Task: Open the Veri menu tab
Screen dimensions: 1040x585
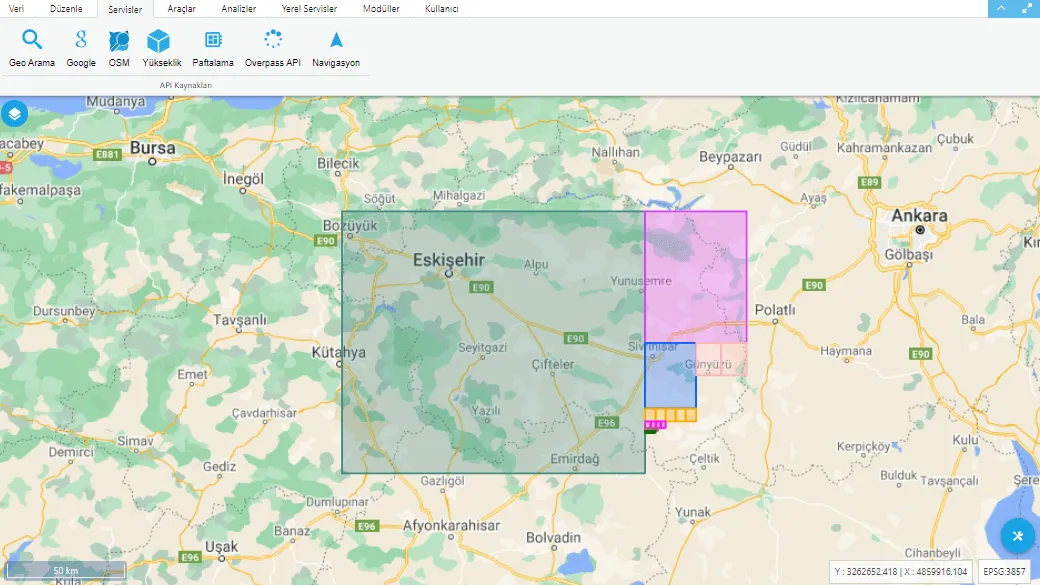Action: 17,9
